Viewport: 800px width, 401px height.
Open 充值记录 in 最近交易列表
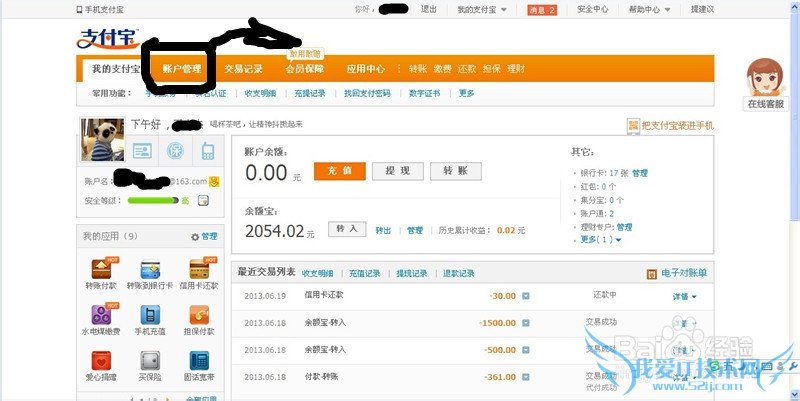click(x=365, y=273)
